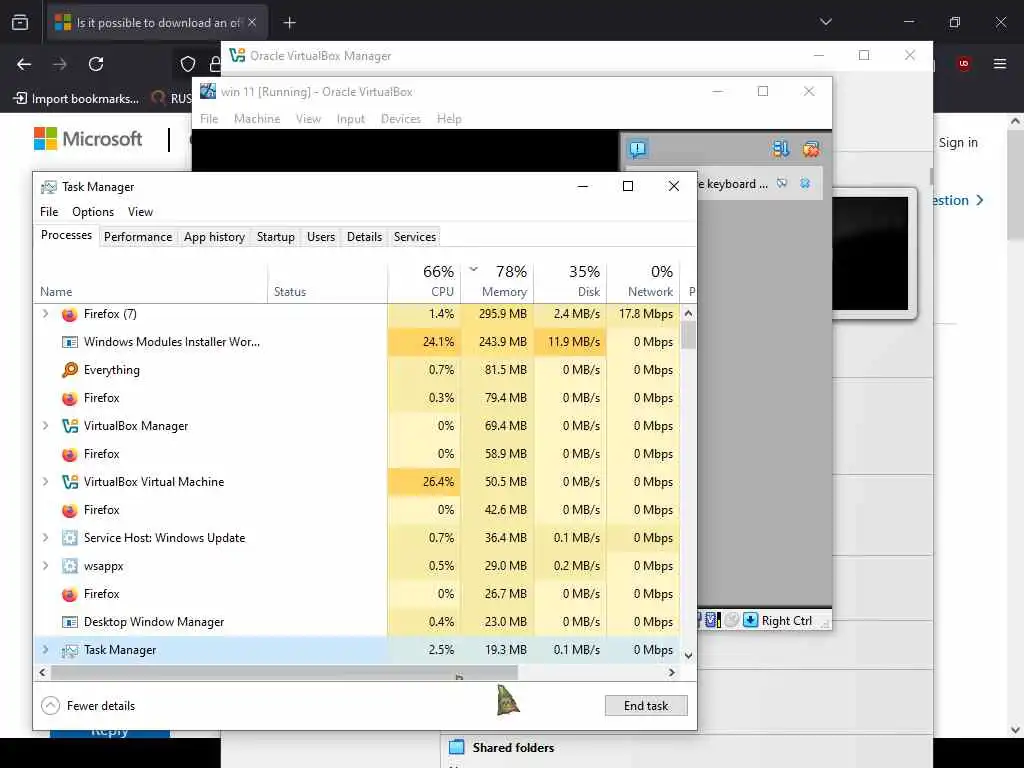
Task: Select the Desktop Window Manager process icon
Action: 70,622
